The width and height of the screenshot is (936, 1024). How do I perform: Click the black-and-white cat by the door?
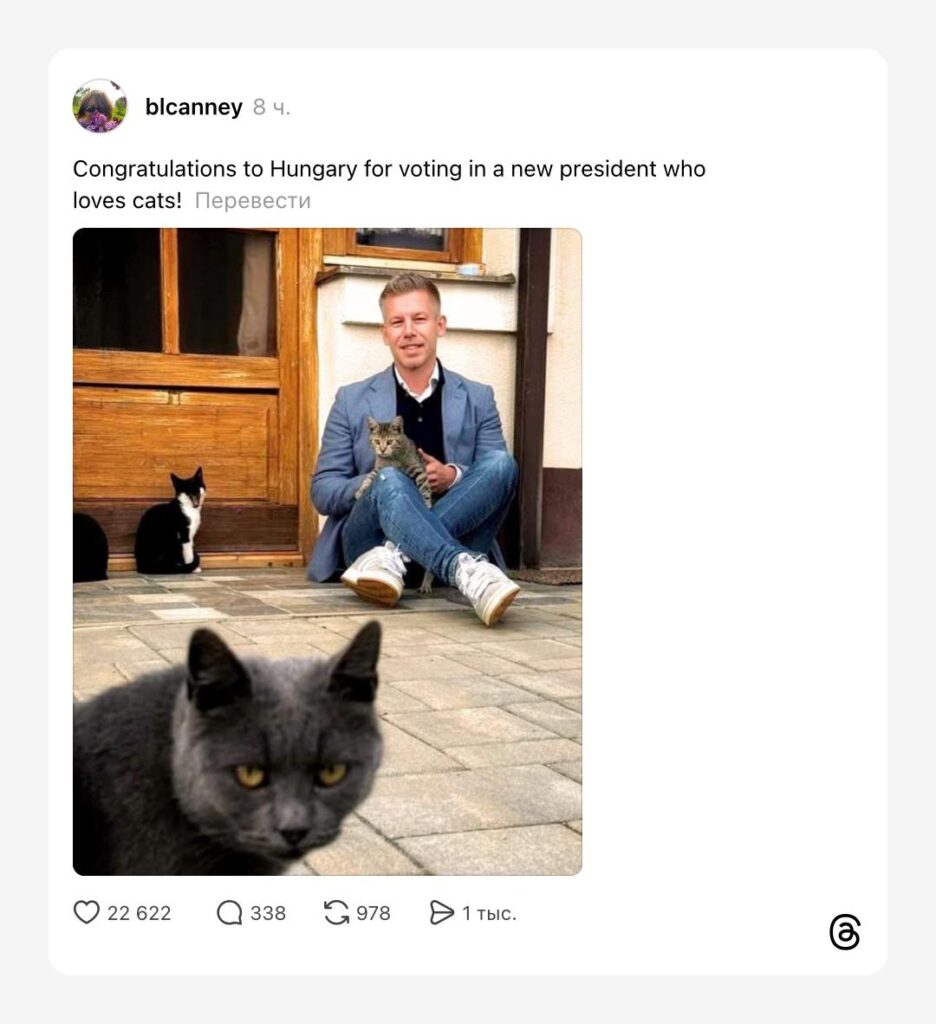(x=170, y=522)
